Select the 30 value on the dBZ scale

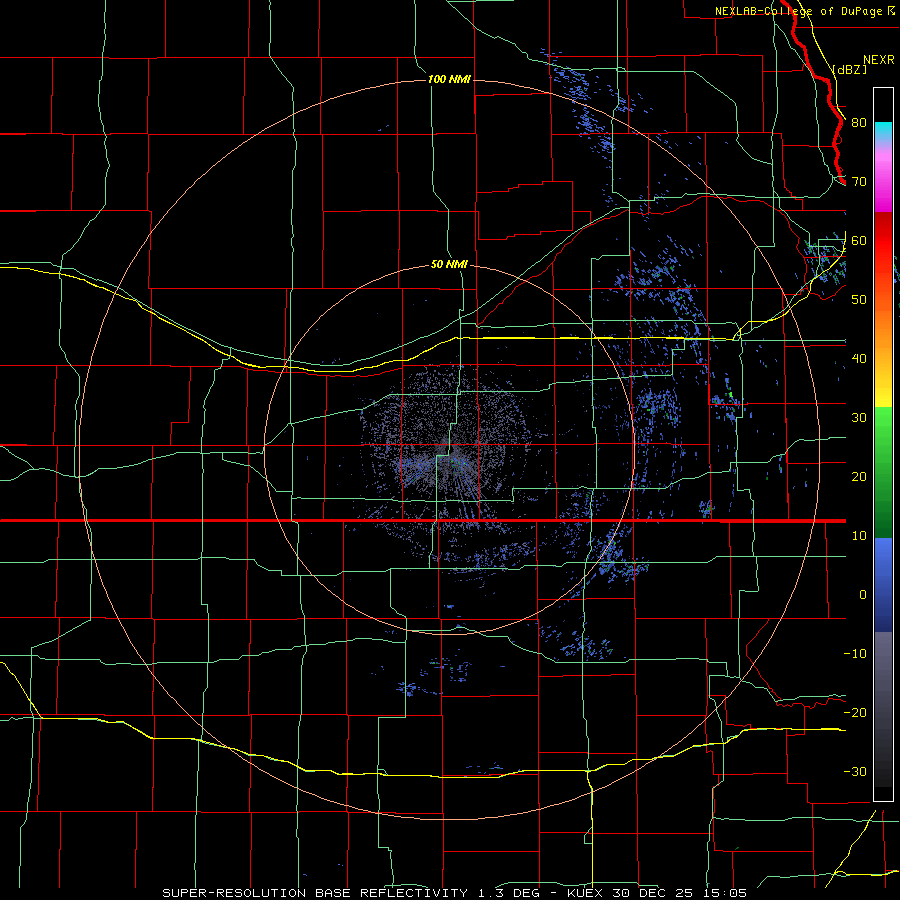859,417
